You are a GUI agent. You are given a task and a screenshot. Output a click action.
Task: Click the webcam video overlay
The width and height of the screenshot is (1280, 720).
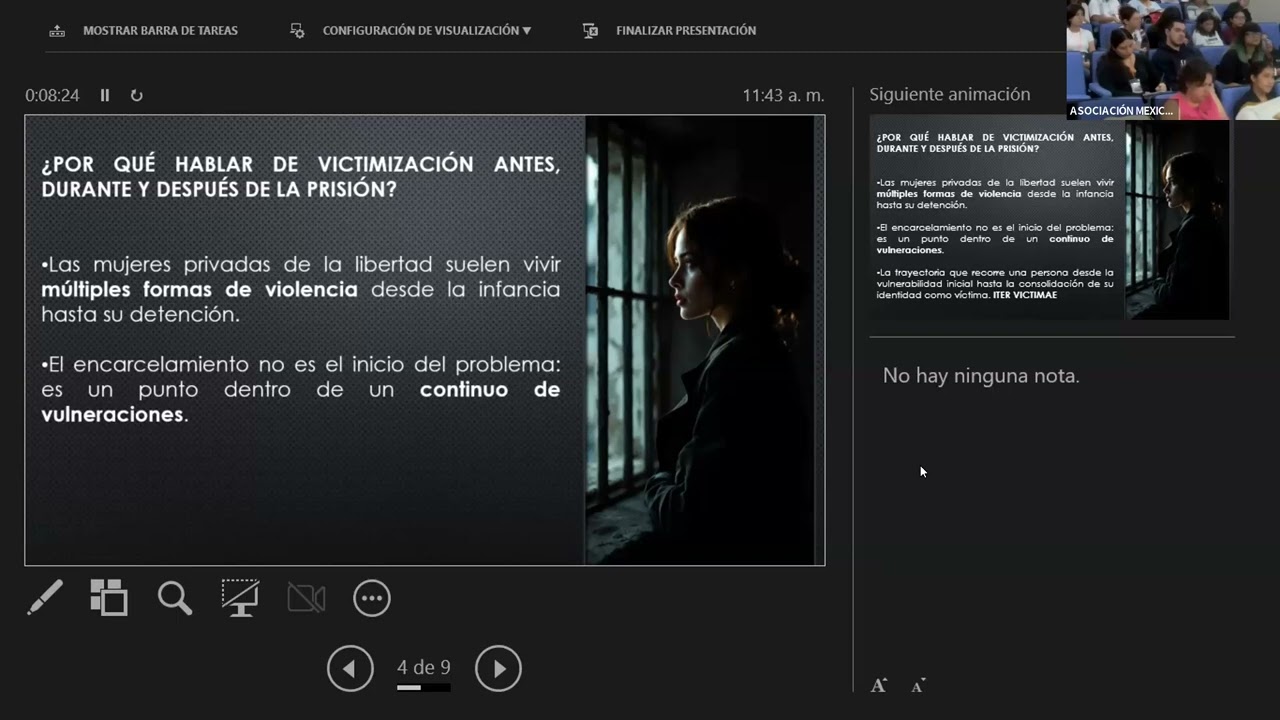pos(1173,60)
